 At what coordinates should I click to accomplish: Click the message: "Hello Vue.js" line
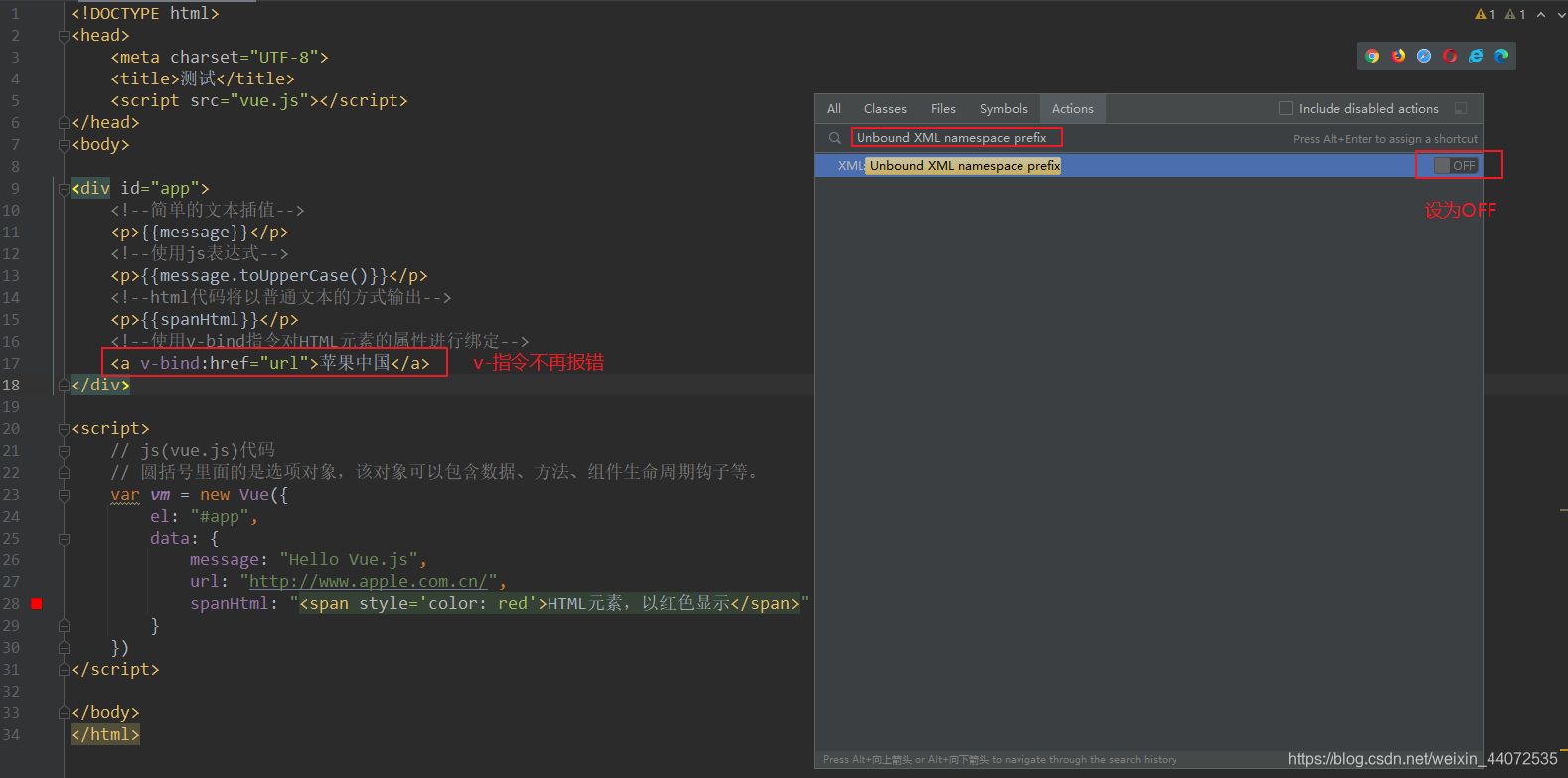(308, 559)
